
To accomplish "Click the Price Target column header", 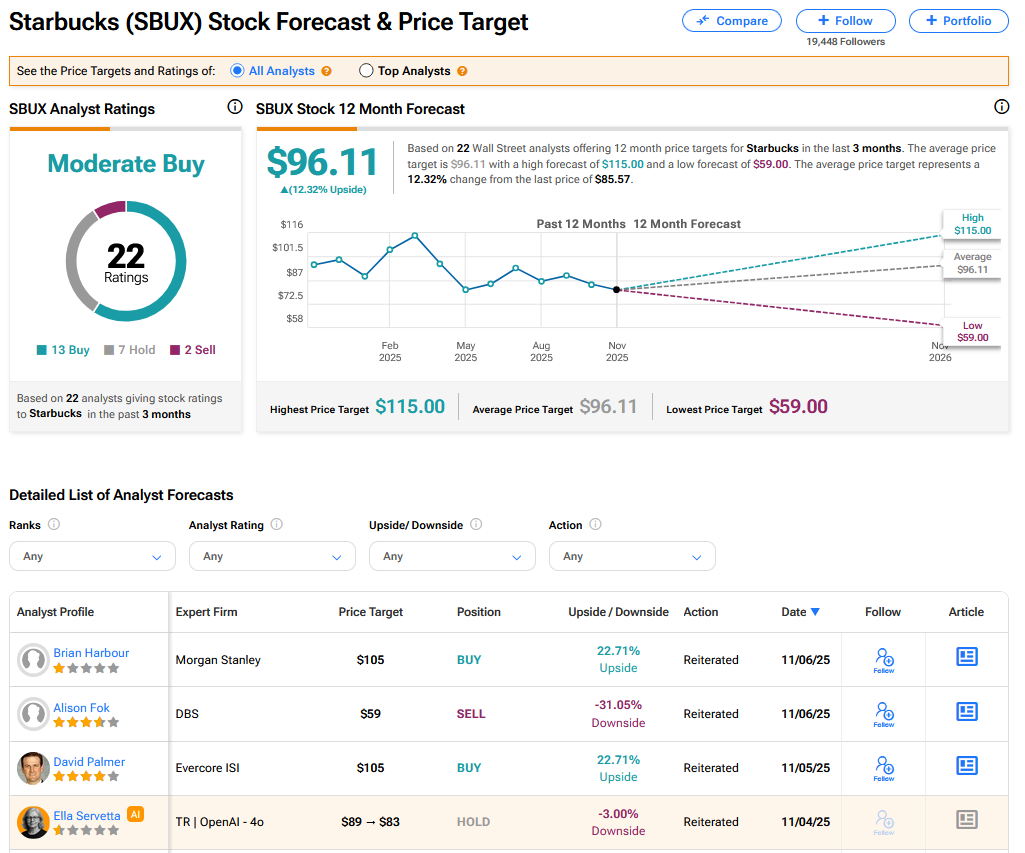I will pos(371,612).
